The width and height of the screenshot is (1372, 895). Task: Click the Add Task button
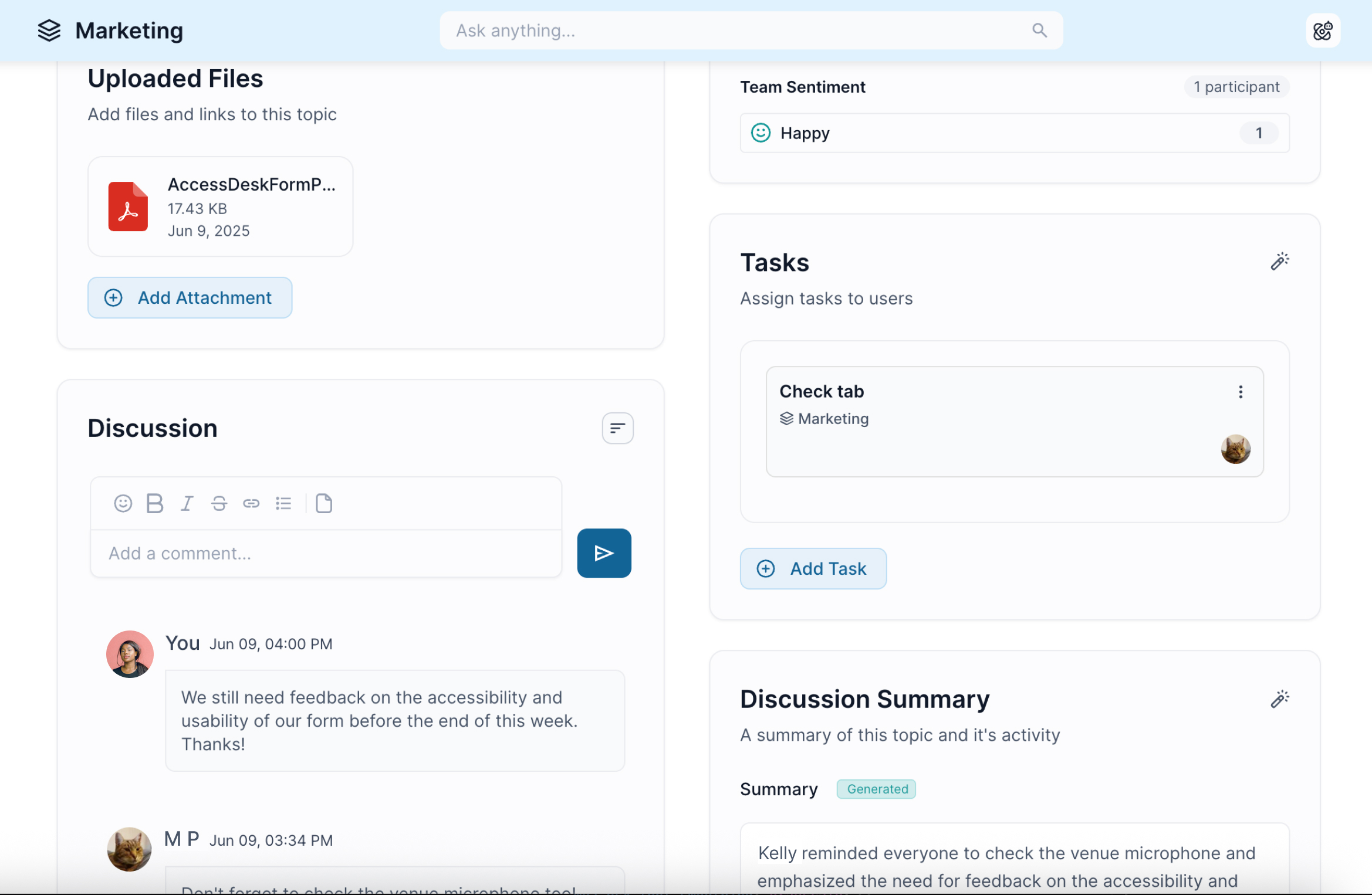[x=813, y=568]
